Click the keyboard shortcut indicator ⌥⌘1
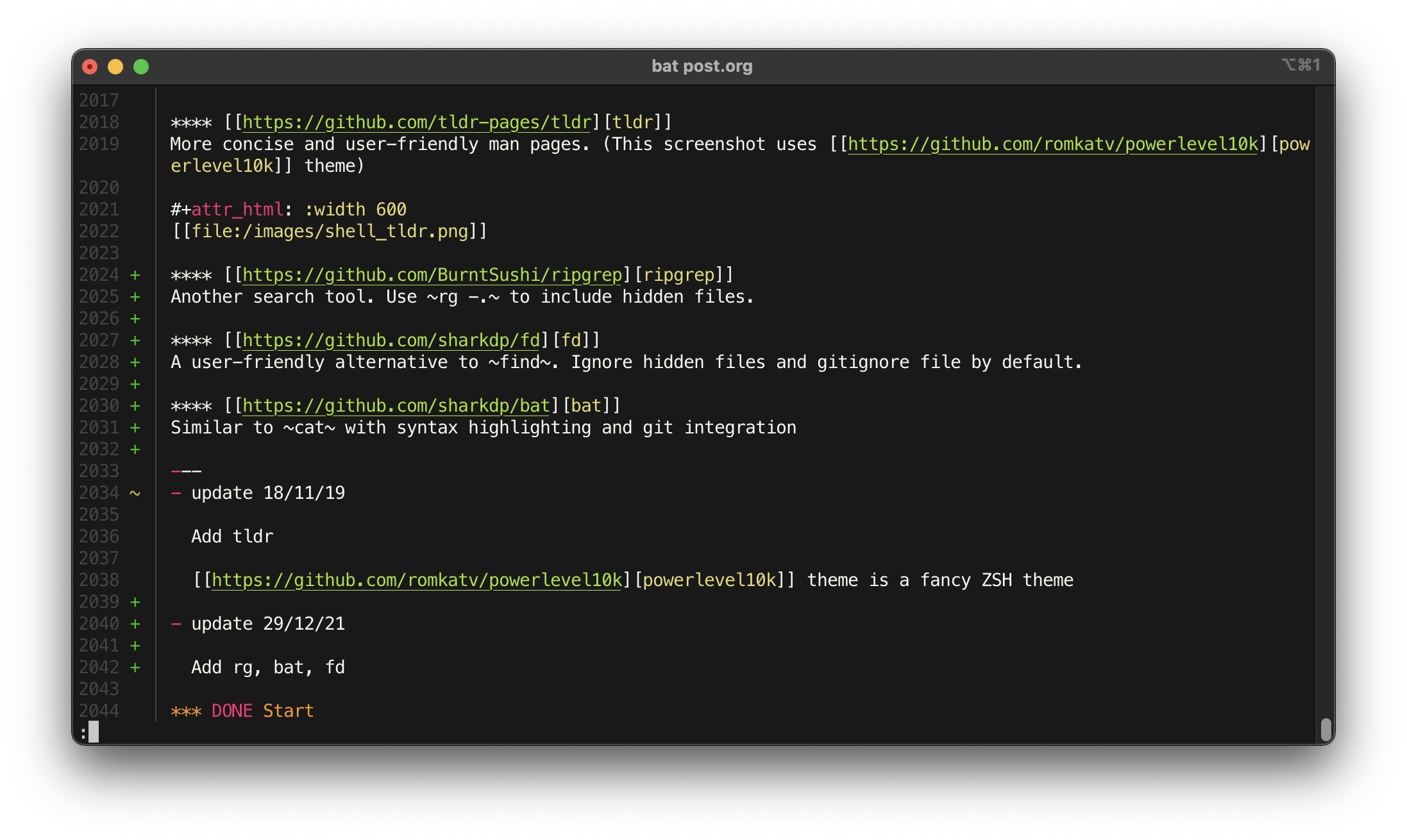Screen dimensions: 1407x840 (1301, 65)
